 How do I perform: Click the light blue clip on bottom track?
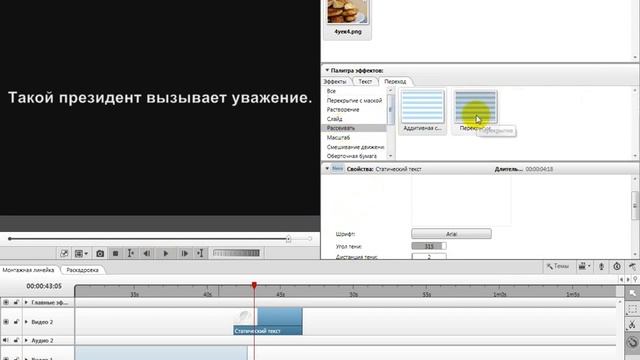pyautogui.click(x=161, y=353)
